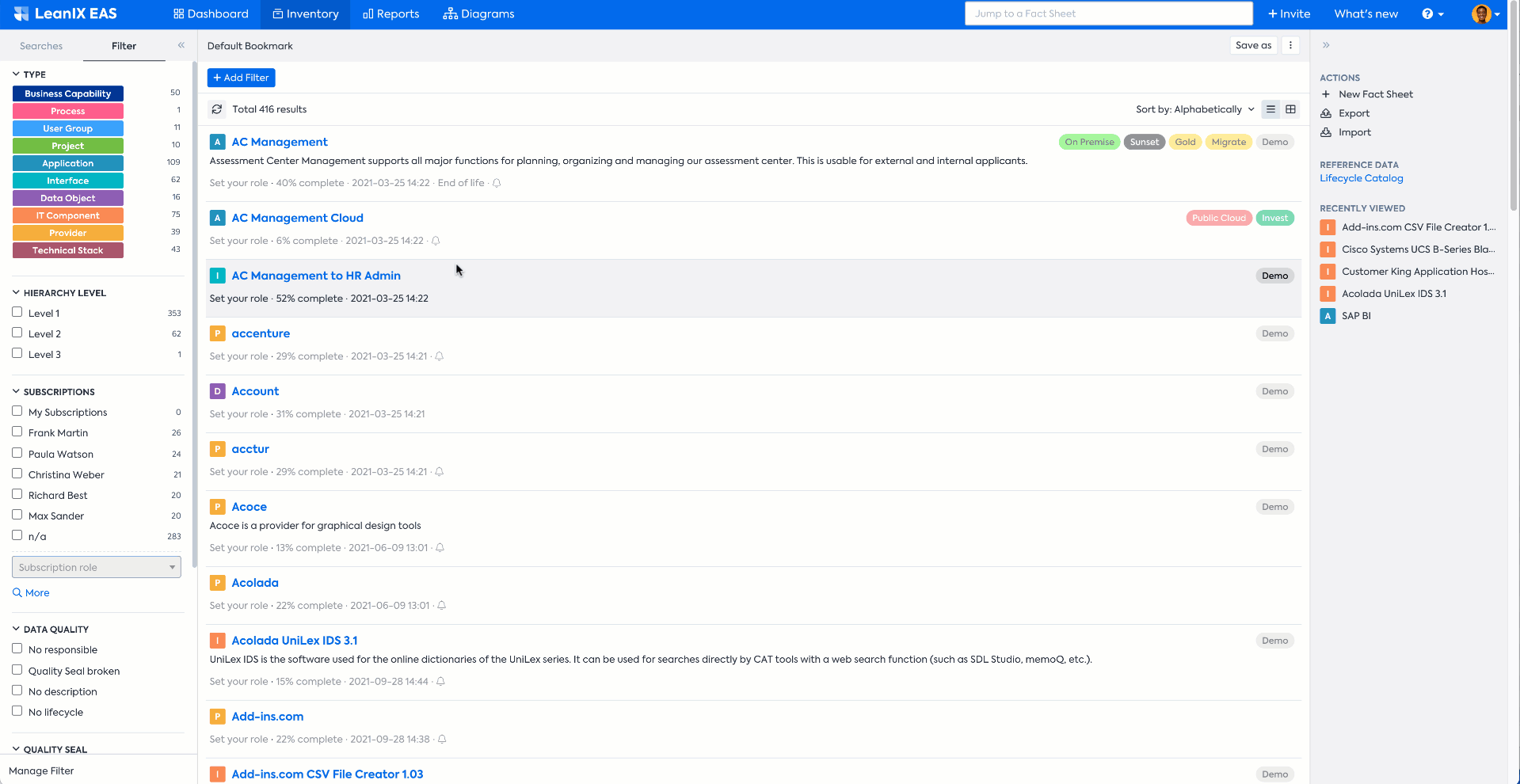Enable No lifecycle filter checkbox

coord(17,711)
